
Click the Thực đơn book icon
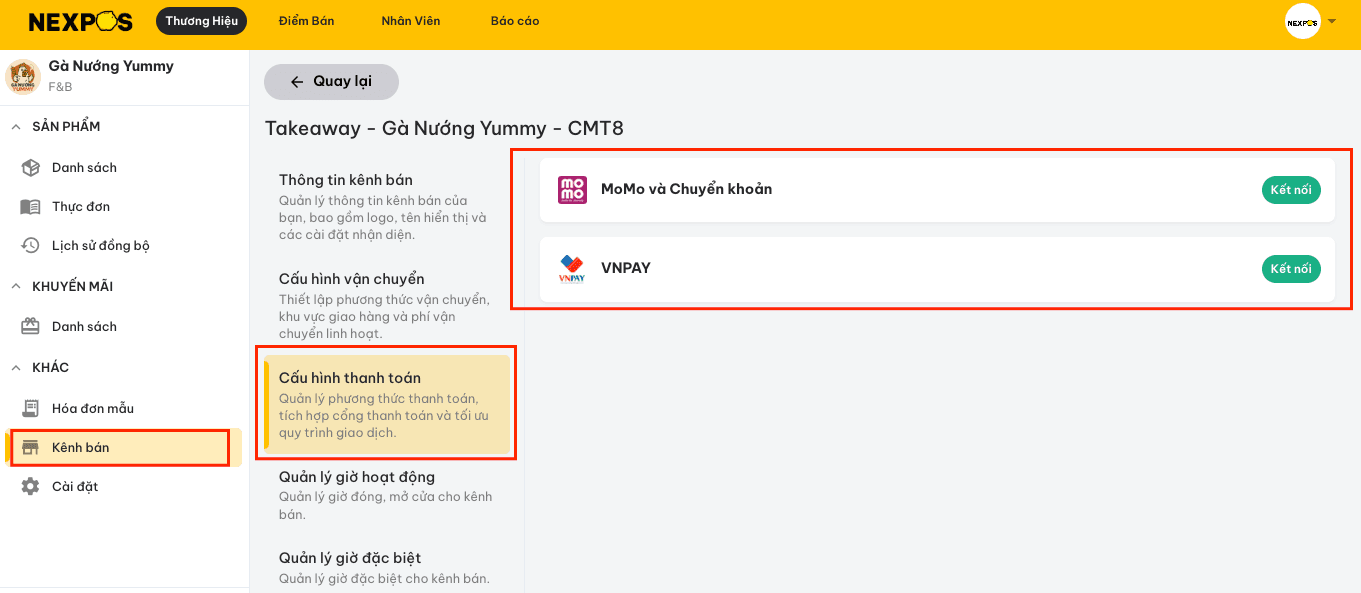[x=31, y=206]
